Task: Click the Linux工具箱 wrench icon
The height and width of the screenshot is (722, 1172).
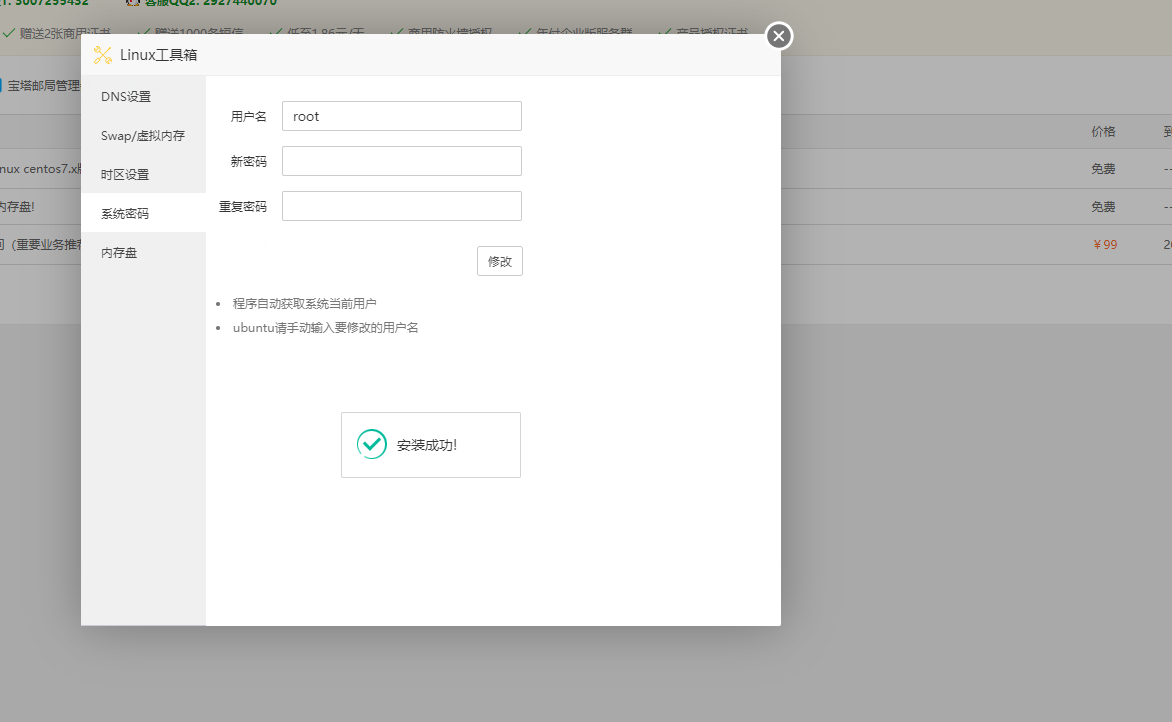Action: point(102,55)
